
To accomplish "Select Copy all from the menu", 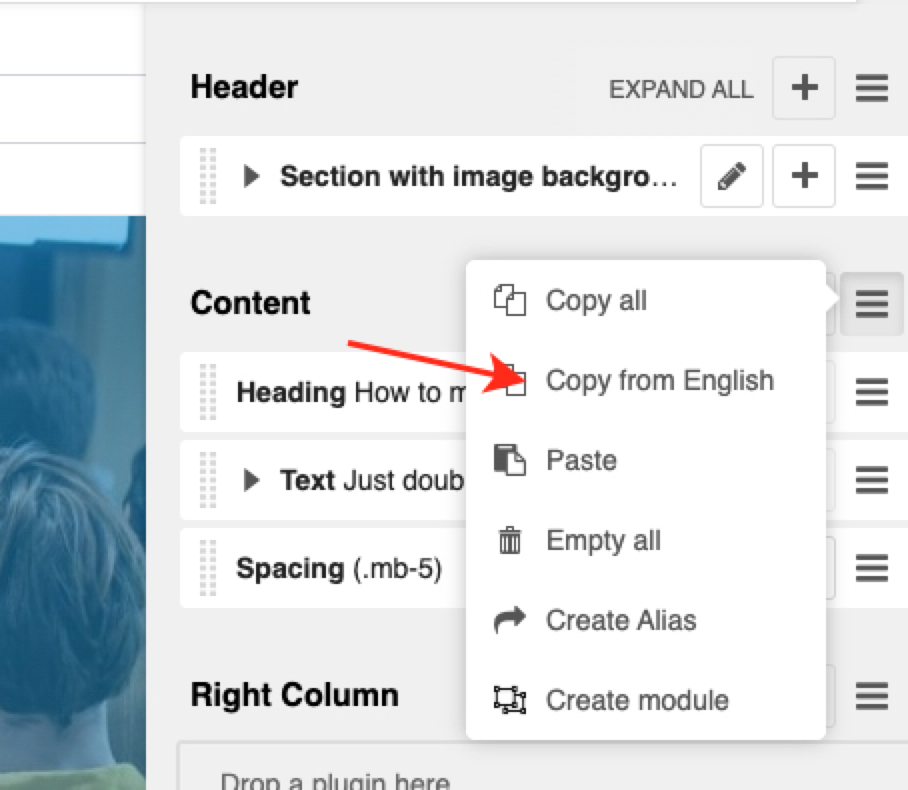I will pyautogui.click(x=596, y=301).
